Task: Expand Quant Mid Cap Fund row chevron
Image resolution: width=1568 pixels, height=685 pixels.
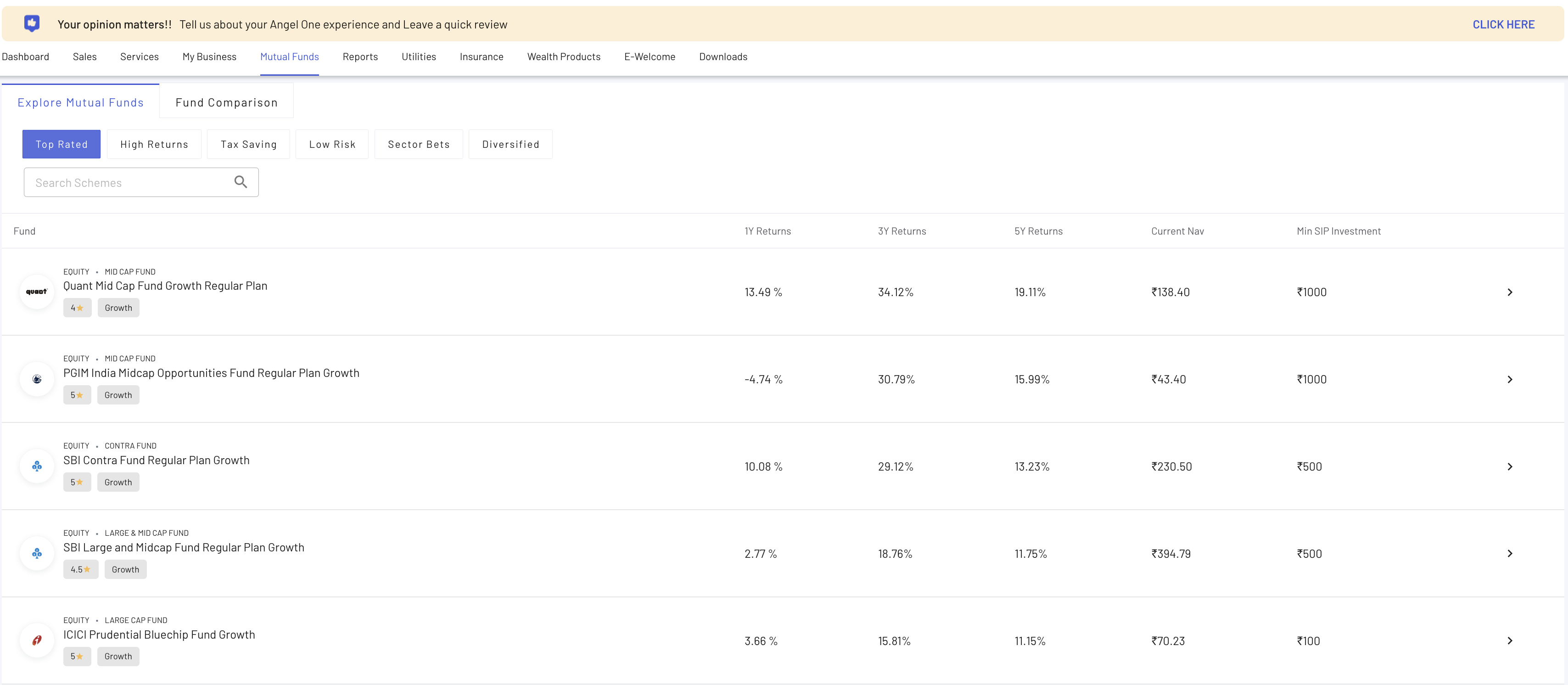Action: [x=1509, y=292]
